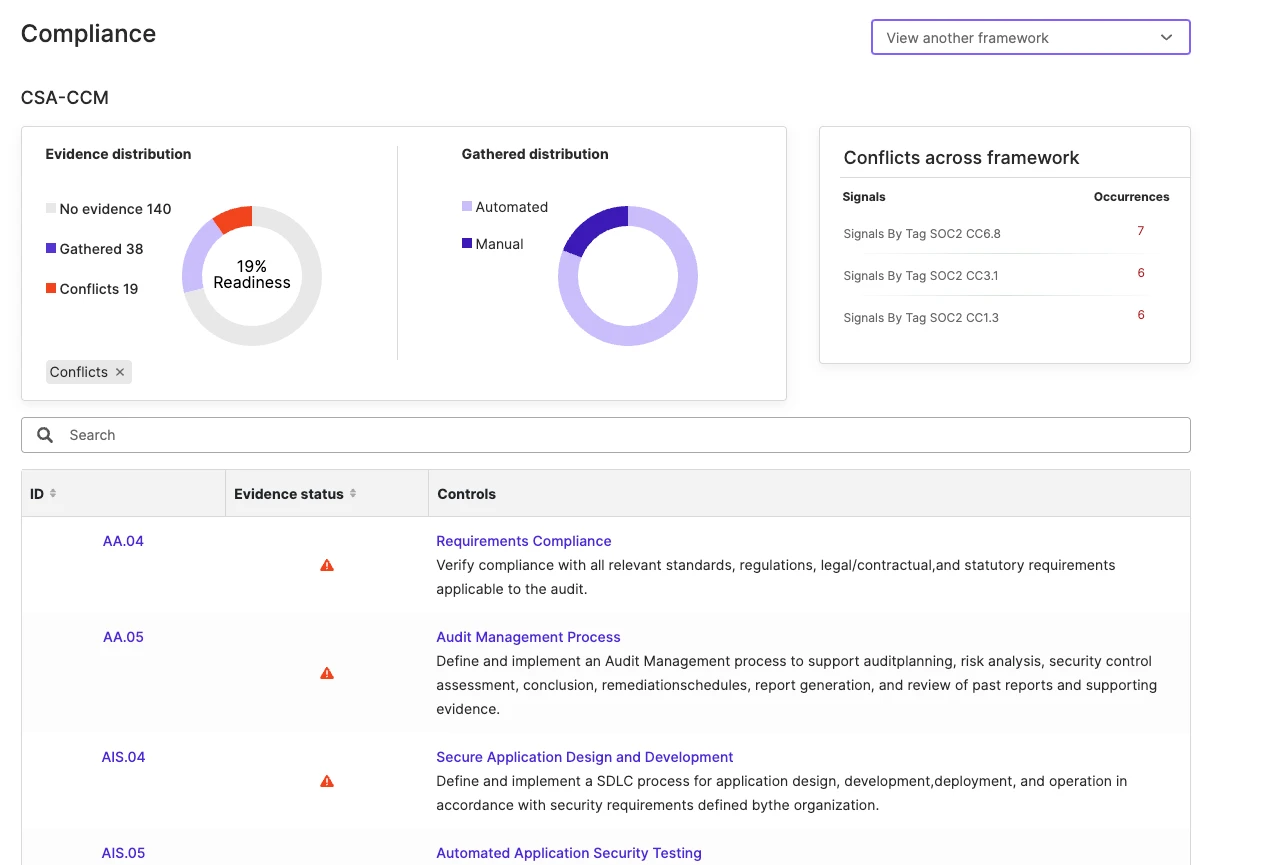Open the View another framework dropdown
This screenshot has height=865, width=1272.
pos(1030,38)
